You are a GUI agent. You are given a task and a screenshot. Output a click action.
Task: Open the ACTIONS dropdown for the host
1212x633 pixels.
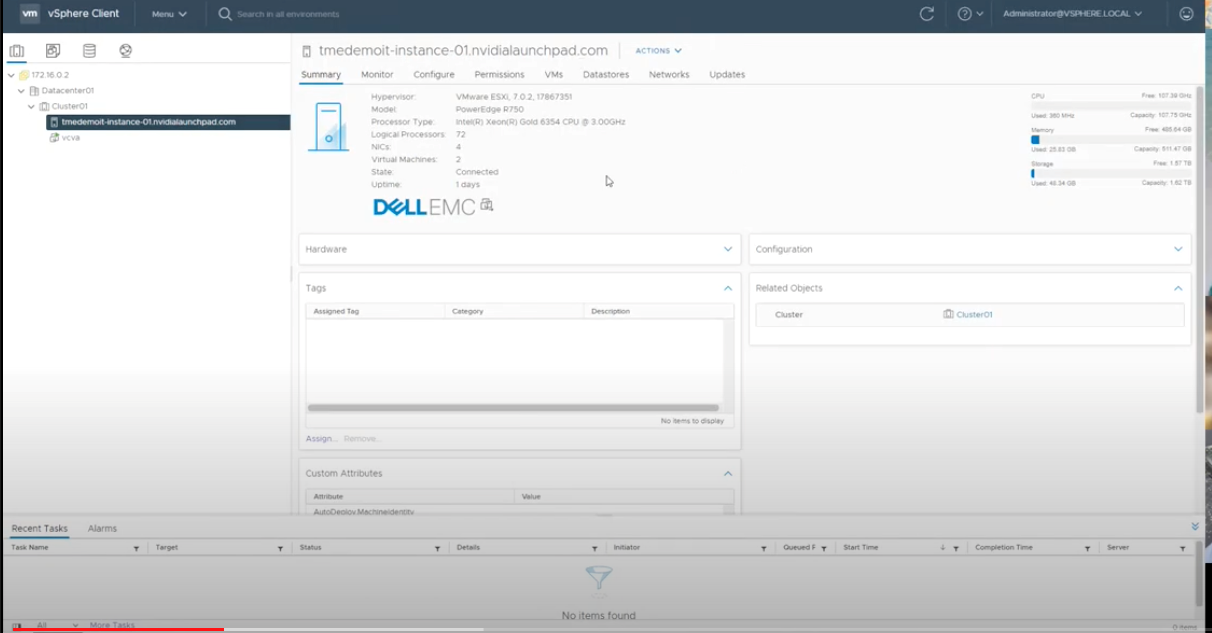point(658,51)
